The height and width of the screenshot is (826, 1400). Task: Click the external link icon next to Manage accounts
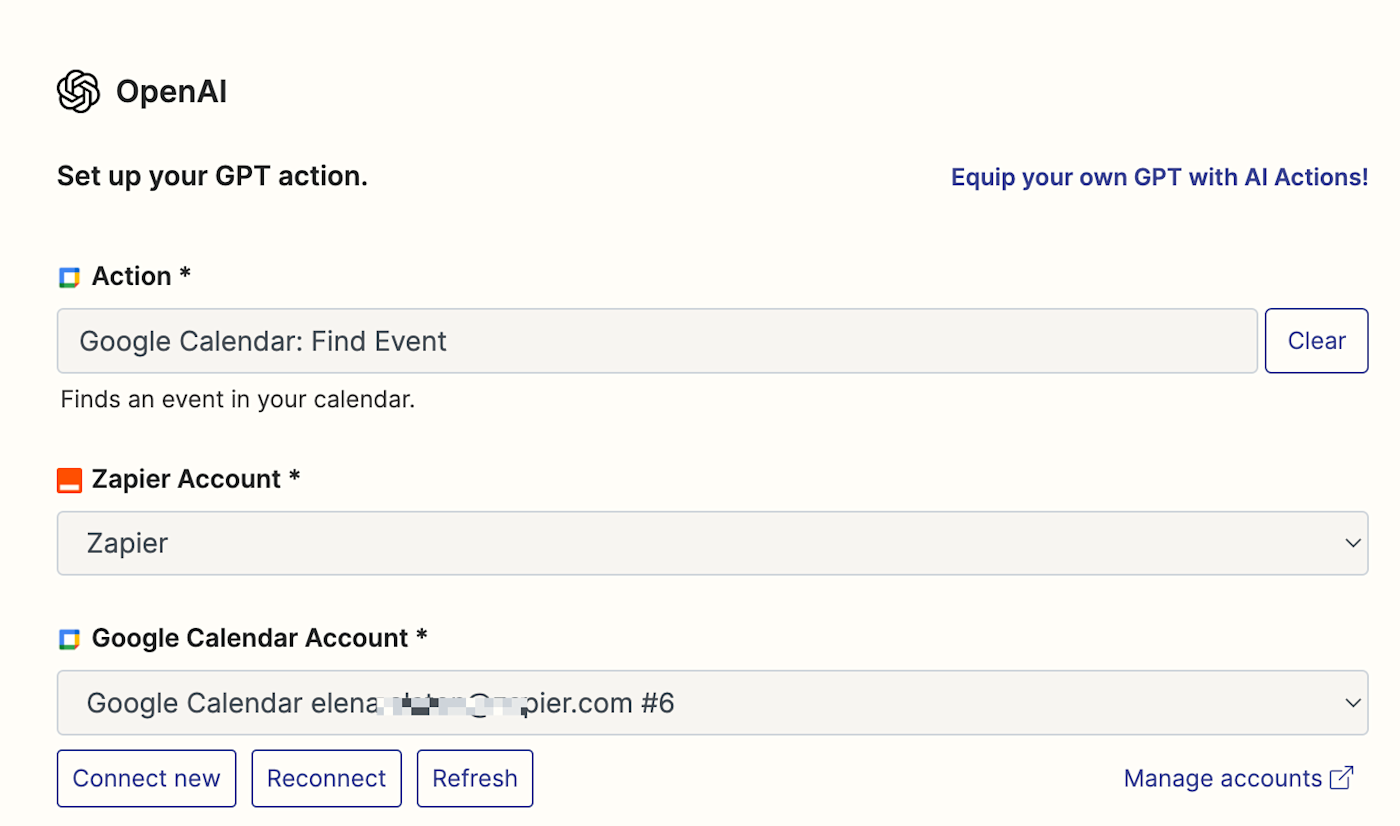[x=1342, y=778]
